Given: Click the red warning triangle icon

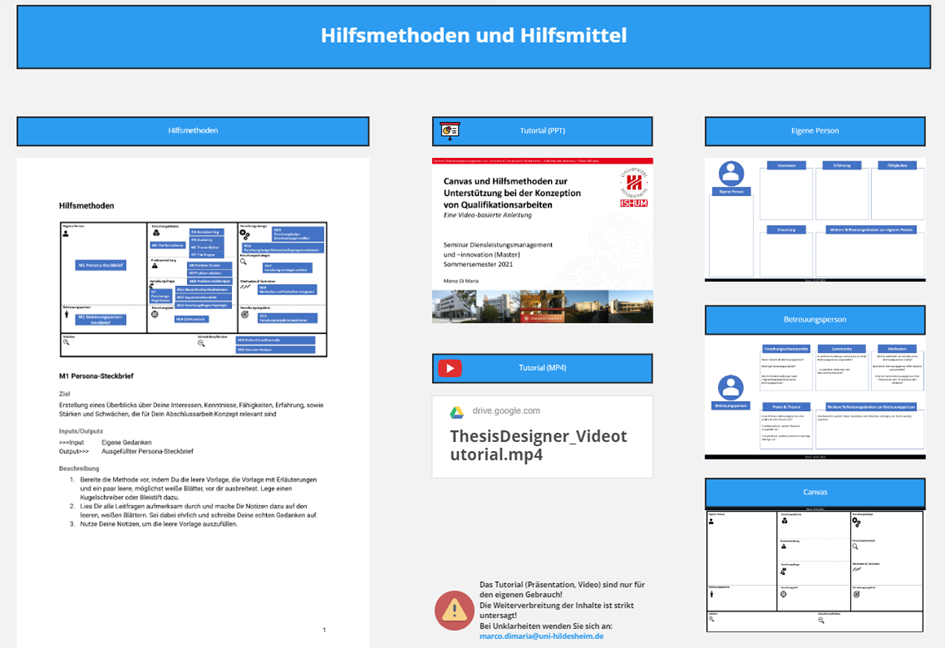Looking at the screenshot, I should [454, 610].
